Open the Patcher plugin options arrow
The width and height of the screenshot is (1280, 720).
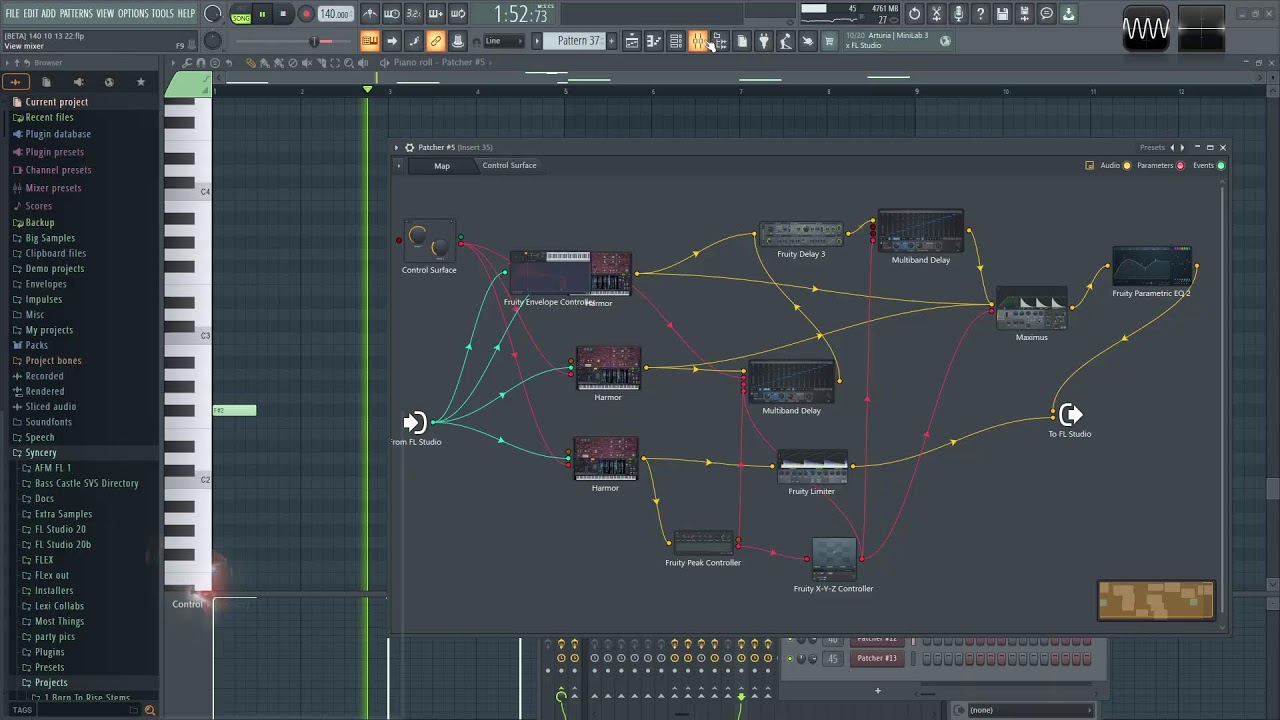click(x=396, y=147)
